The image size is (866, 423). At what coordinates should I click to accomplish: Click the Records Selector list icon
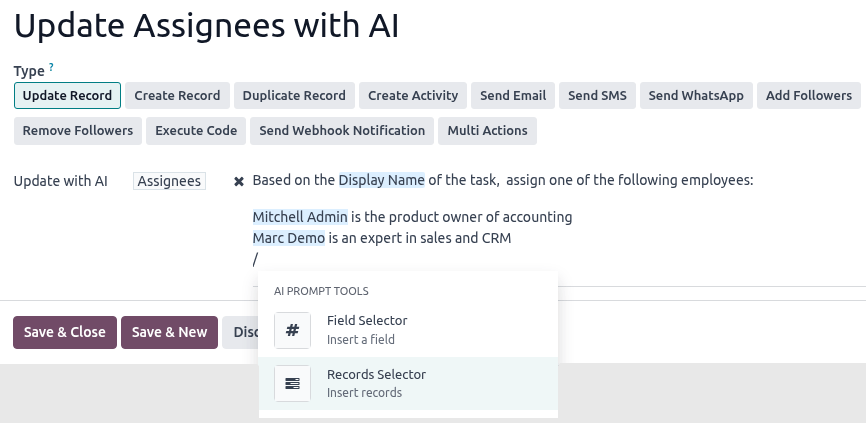coord(292,384)
